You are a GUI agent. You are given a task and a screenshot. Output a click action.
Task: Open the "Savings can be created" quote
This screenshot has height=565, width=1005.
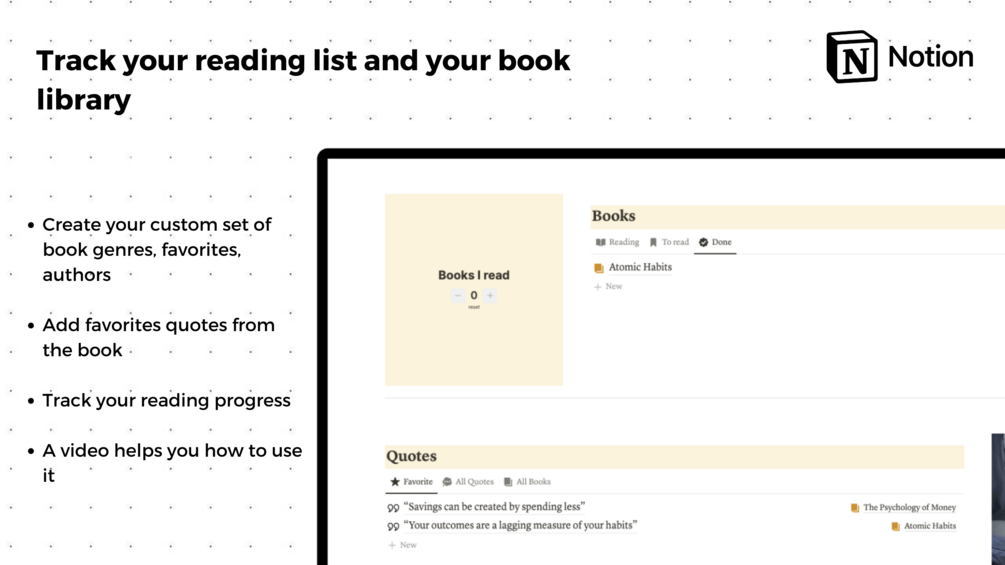(494, 507)
